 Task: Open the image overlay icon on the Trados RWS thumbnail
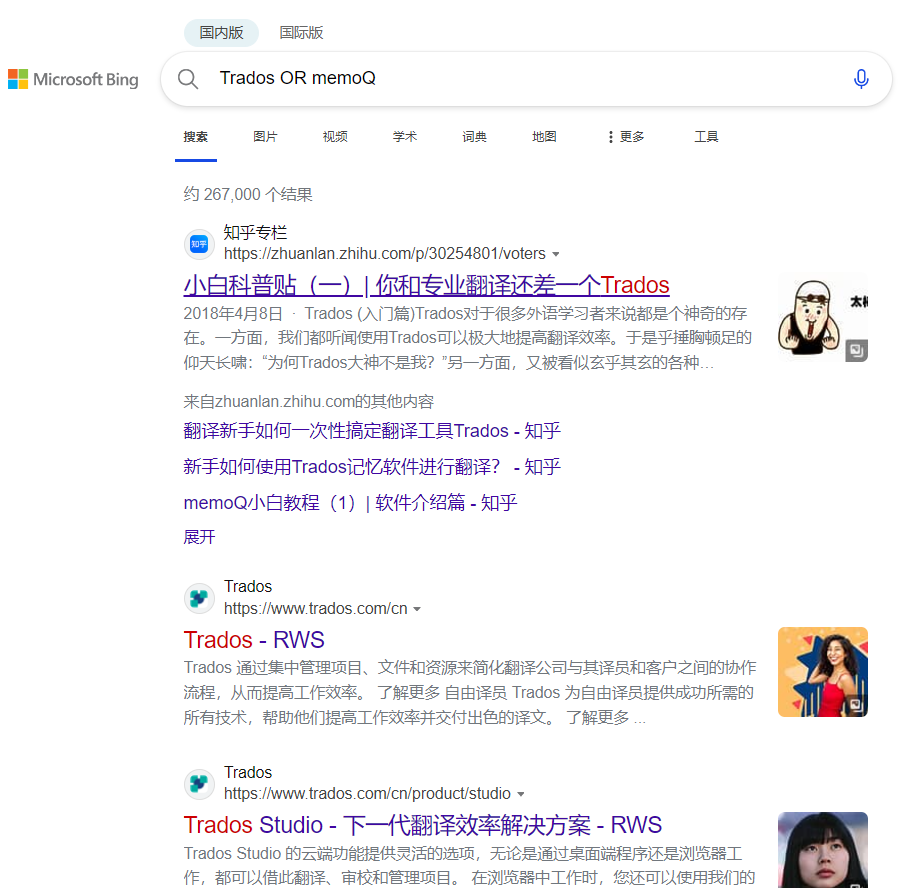pos(856,704)
